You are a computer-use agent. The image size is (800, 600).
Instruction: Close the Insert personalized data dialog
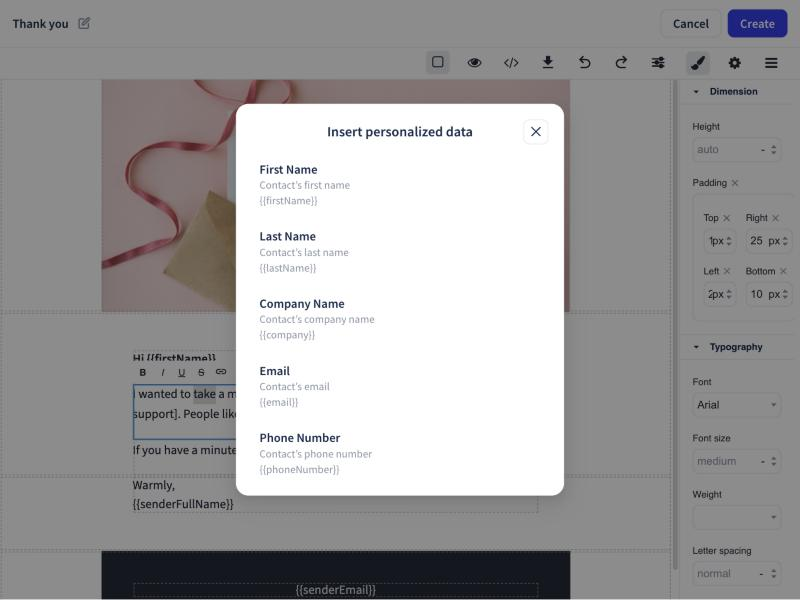535,132
